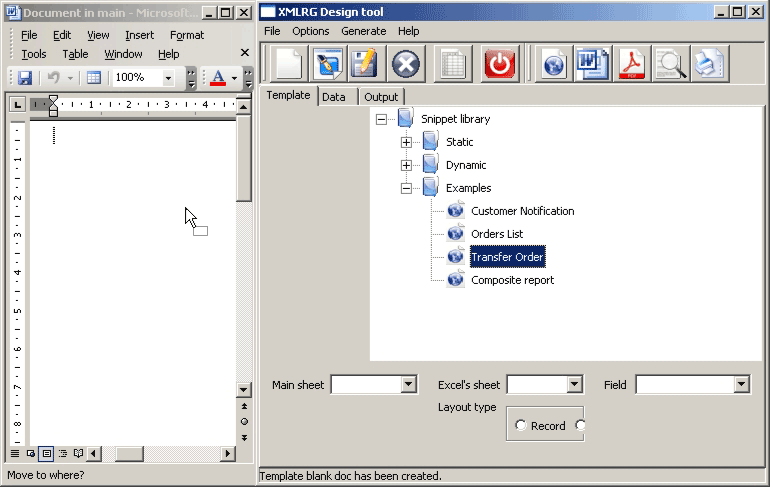770x487 pixels.
Task: Expand the Static folder
Action: coord(406,142)
